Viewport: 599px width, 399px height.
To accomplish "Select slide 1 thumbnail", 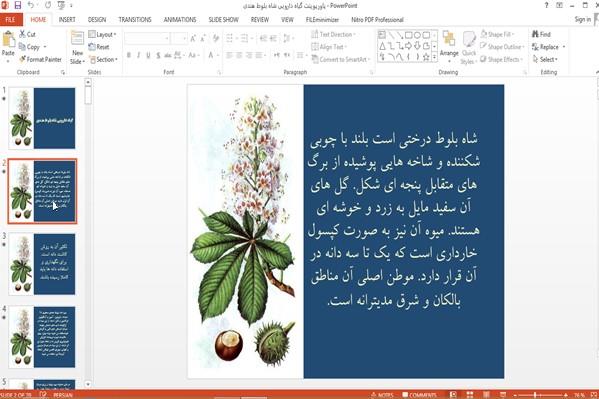I will [42, 118].
